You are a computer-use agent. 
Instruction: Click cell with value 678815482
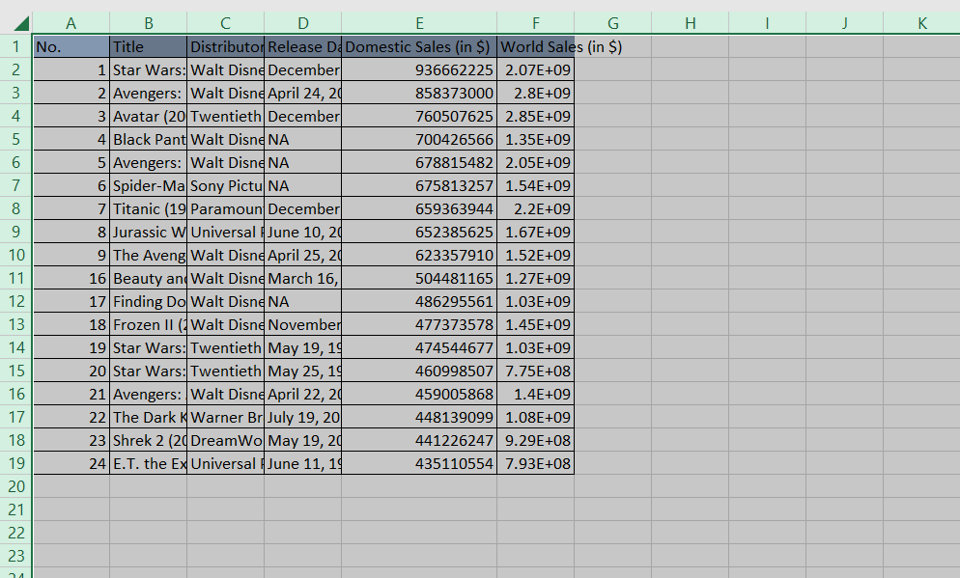(419, 162)
